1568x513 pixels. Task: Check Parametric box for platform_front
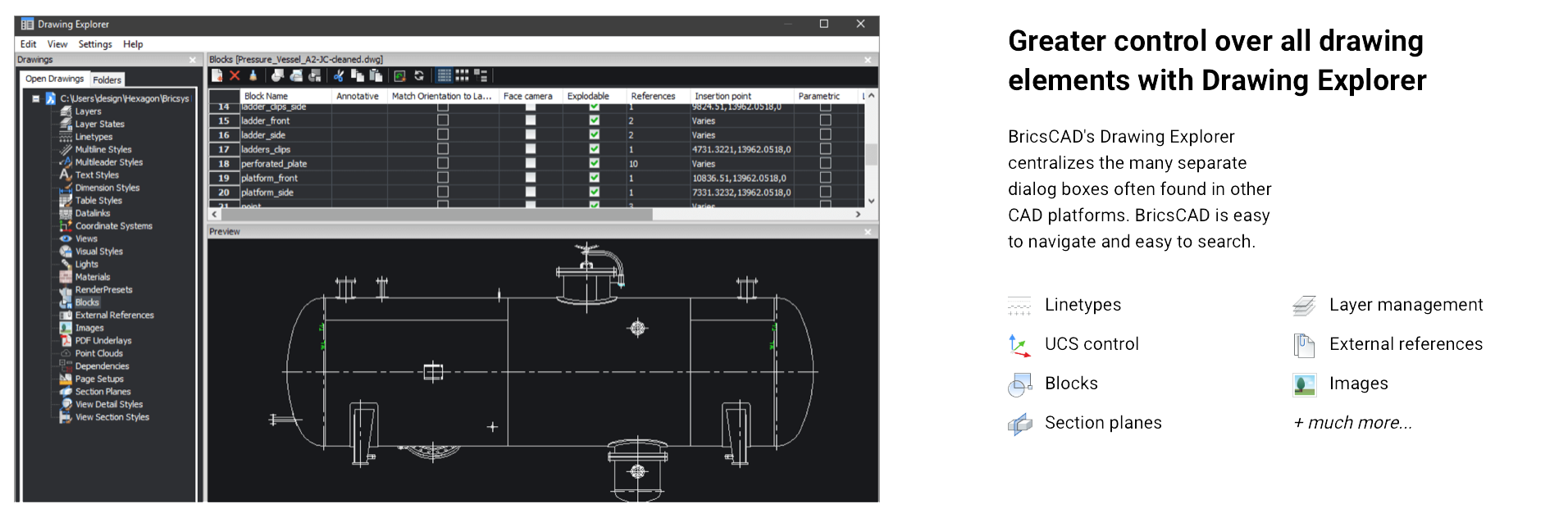pos(825,178)
